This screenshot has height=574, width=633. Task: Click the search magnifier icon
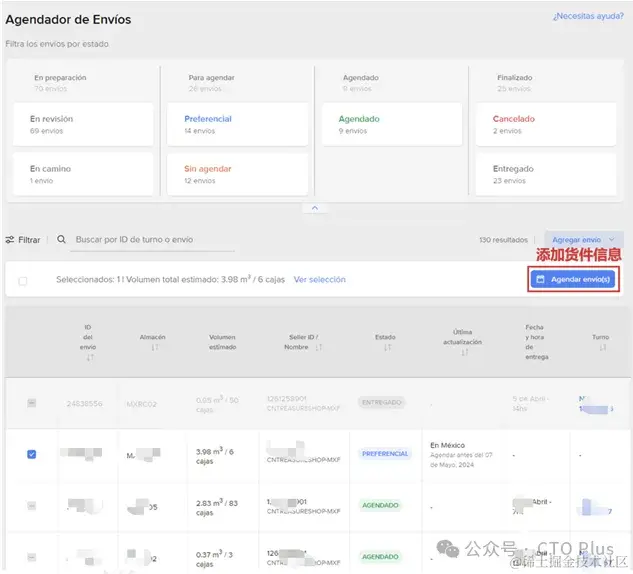61,239
